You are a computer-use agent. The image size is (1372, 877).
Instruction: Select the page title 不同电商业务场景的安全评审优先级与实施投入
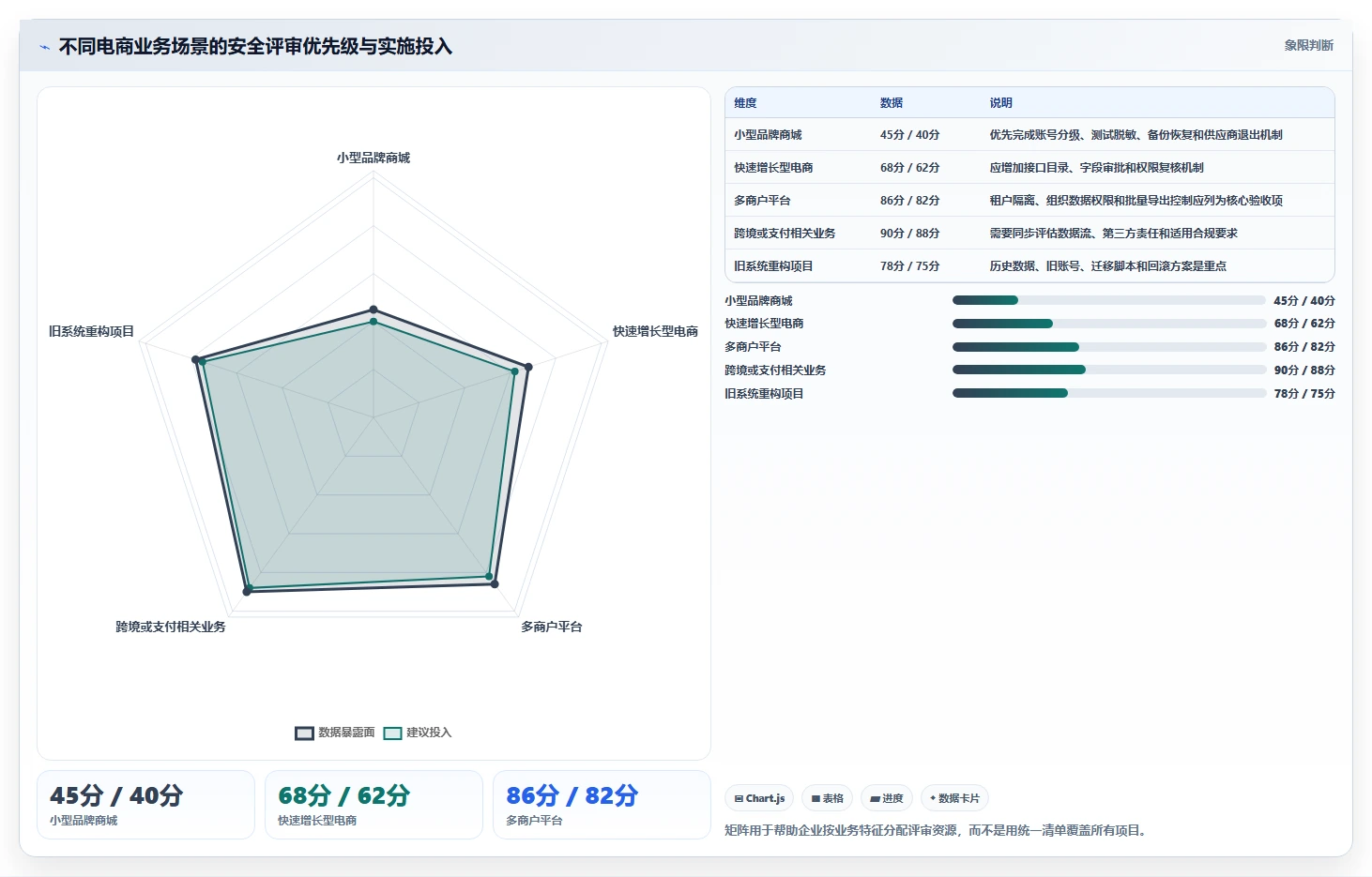(255, 46)
